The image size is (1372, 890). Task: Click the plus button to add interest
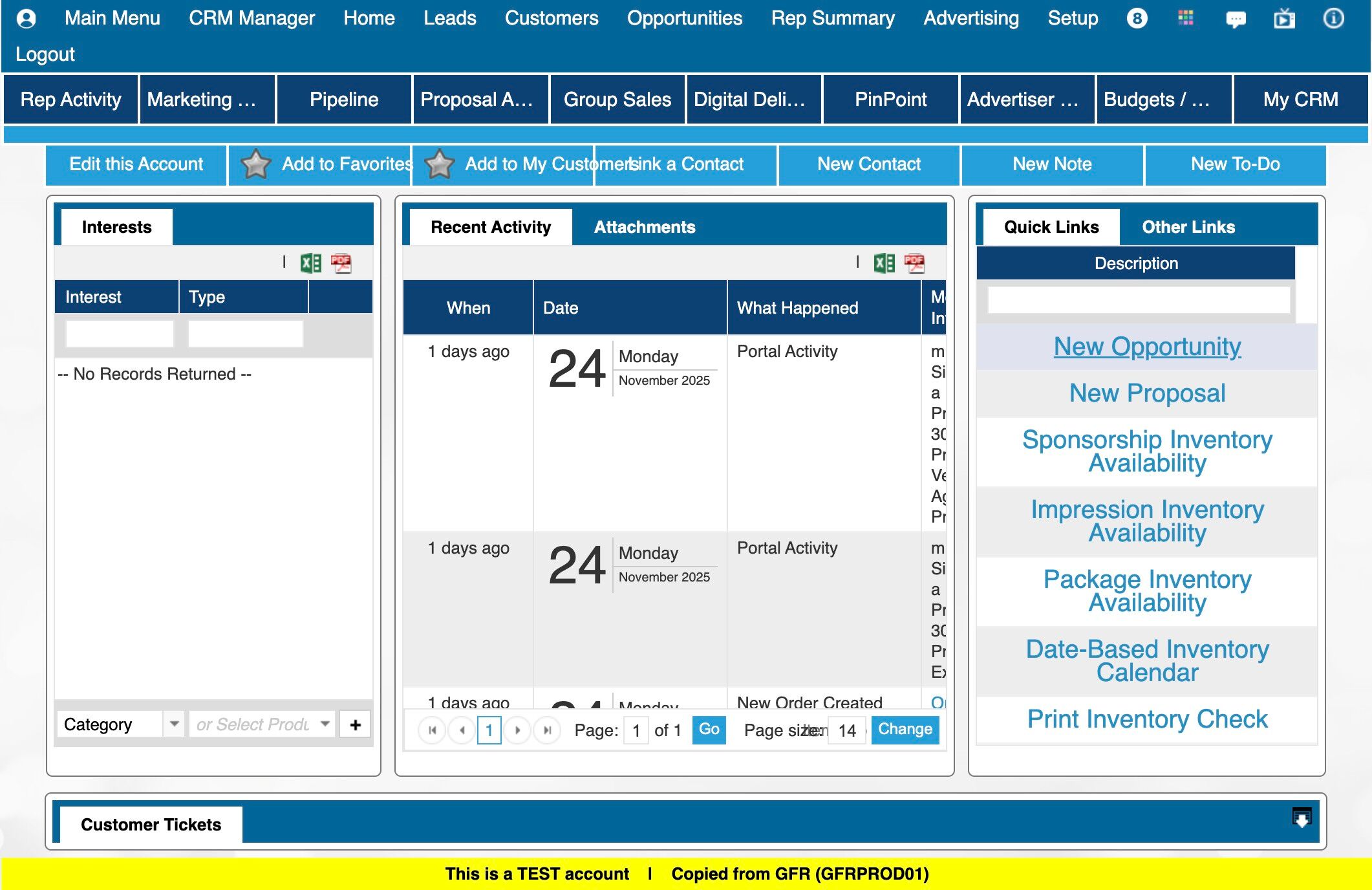click(x=355, y=724)
